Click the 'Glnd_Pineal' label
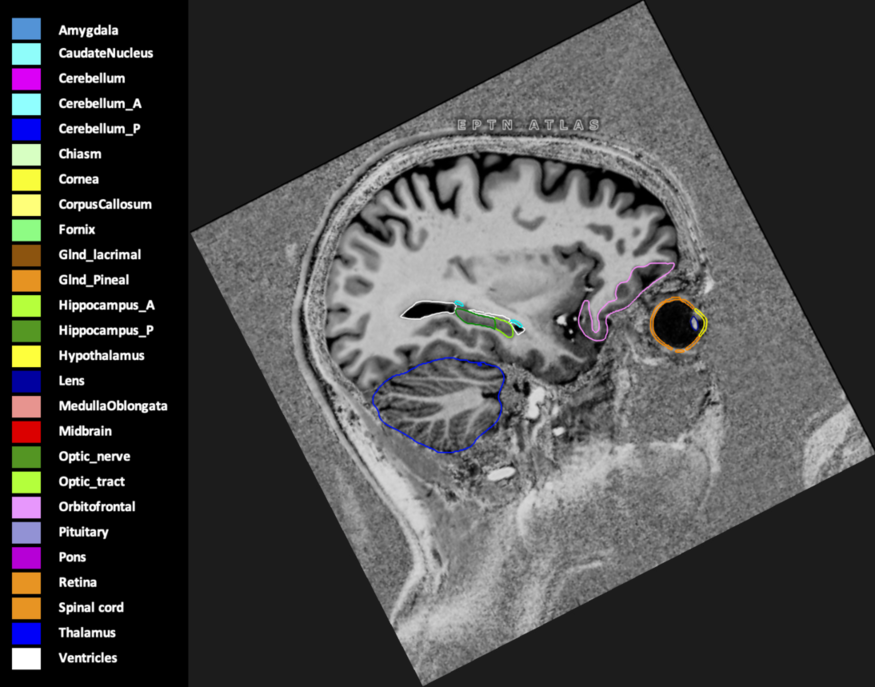Viewport: 875px width, 687px height. pos(94,280)
